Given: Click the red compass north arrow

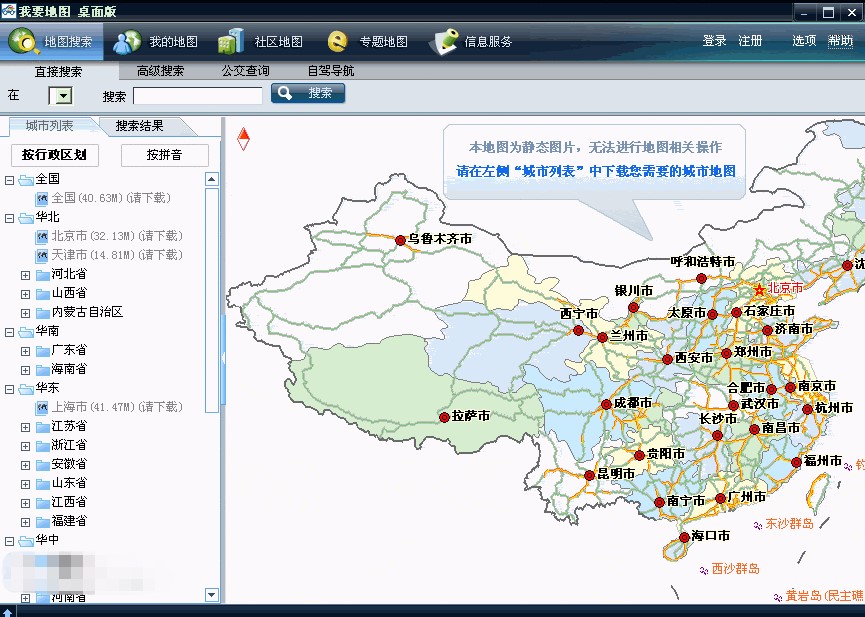Looking at the screenshot, I should (243, 139).
